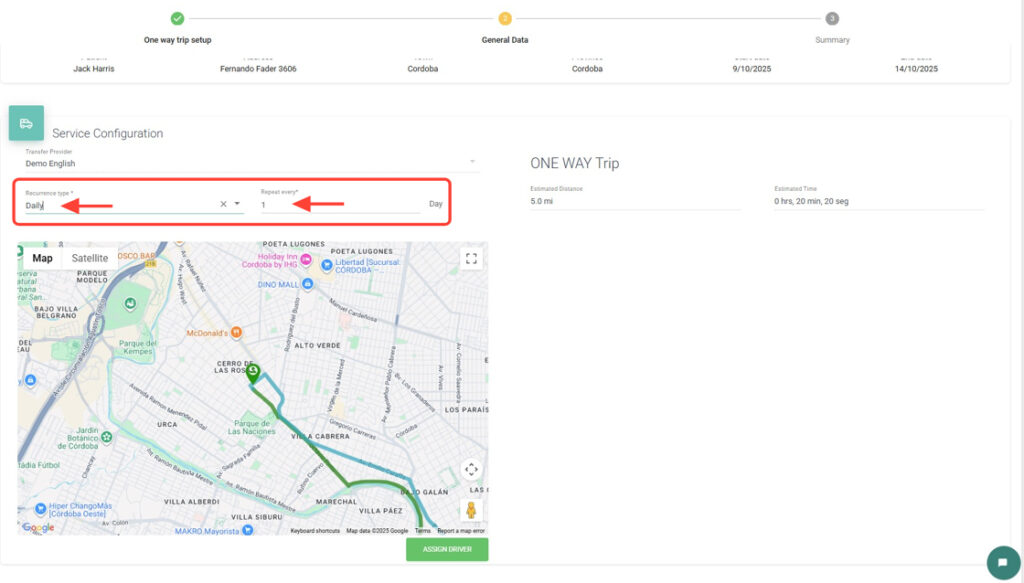This screenshot has width=1024, height=583.
Task: Clear the Daily recurrence type selection
Action: coord(224,204)
